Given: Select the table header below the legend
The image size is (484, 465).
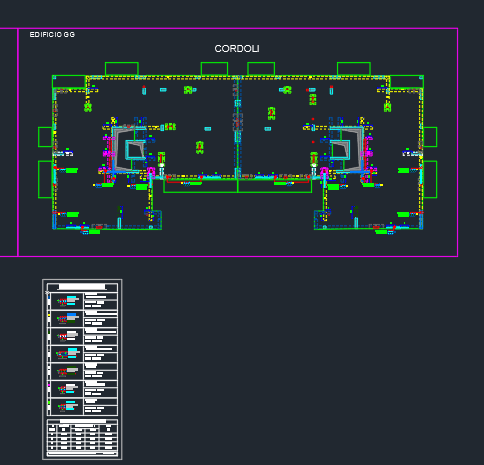Looking at the screenshot, I should (x=82, y=422).
